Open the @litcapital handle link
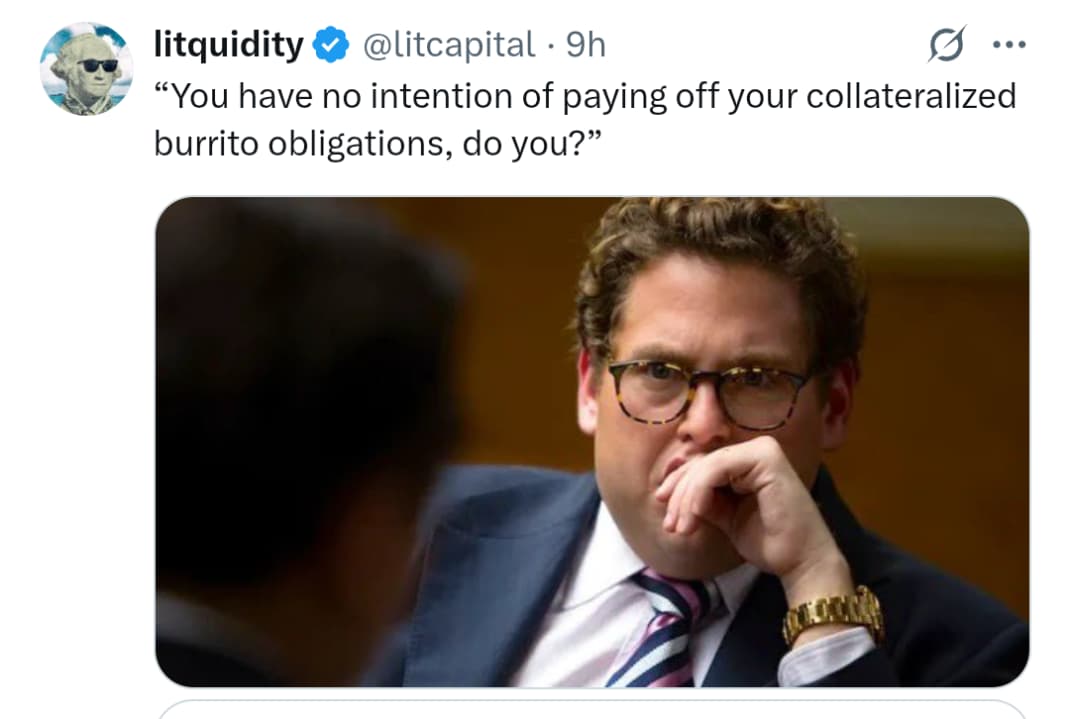 point(448,45)
